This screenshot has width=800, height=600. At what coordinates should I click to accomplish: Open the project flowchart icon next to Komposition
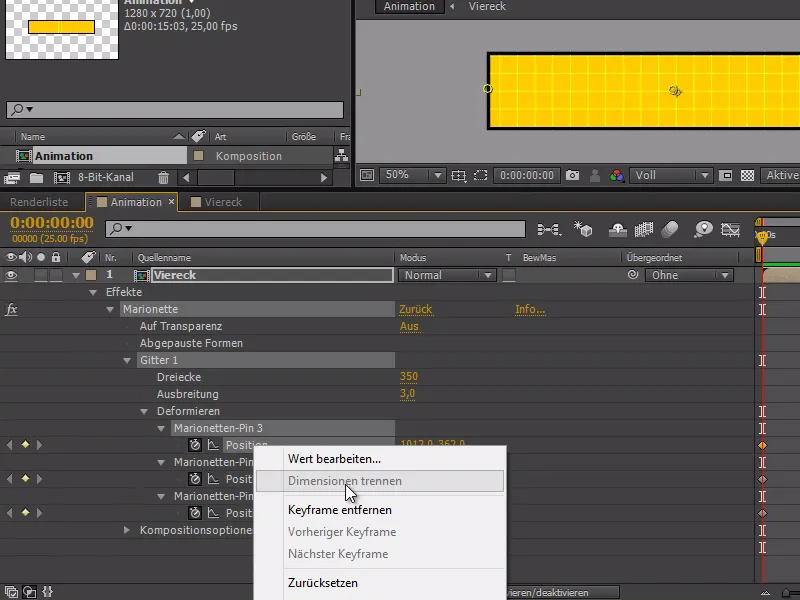[x=341, y=155]
